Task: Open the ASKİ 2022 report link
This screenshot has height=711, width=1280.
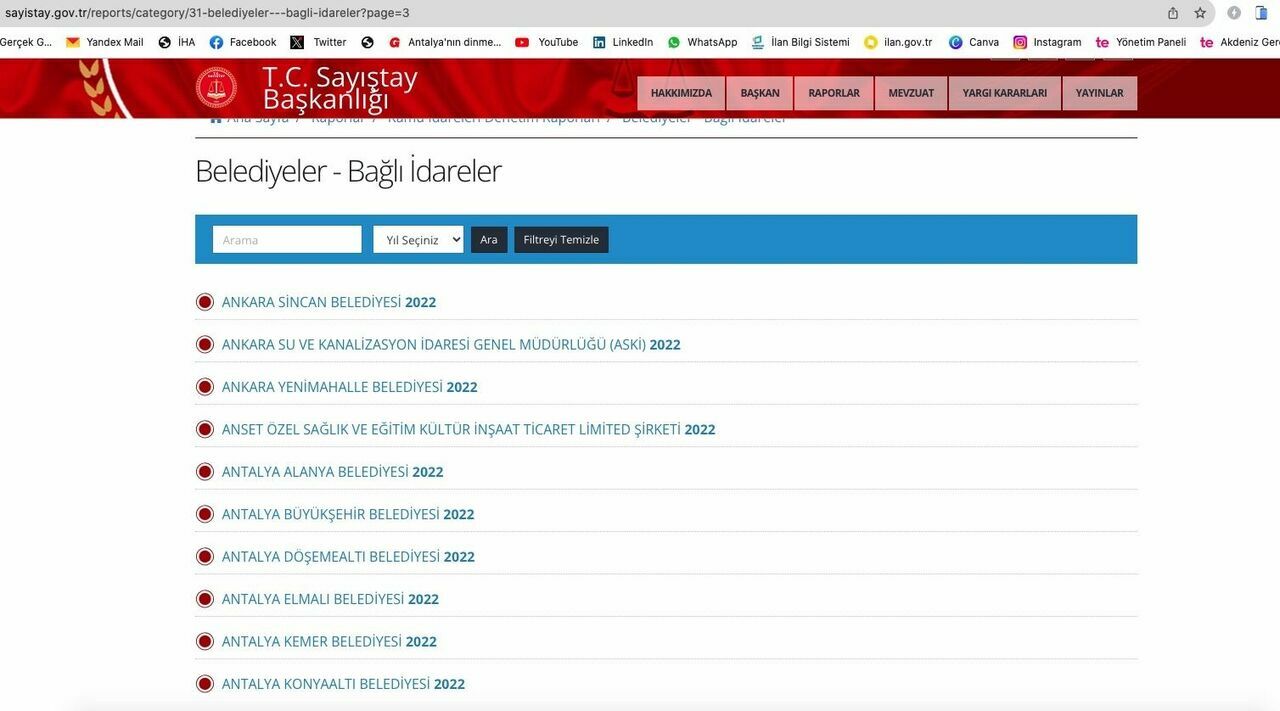Action: coord(451,344)
